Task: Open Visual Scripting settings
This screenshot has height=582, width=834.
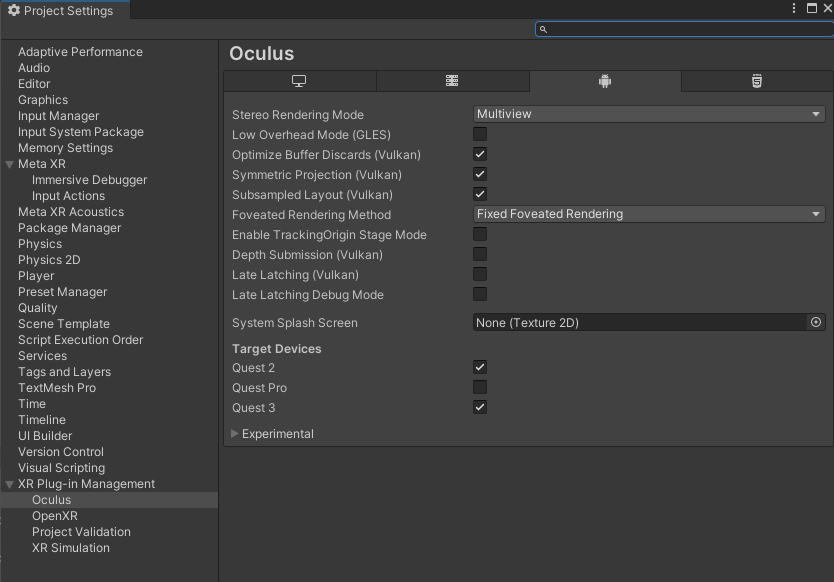Action: point(62,468)
